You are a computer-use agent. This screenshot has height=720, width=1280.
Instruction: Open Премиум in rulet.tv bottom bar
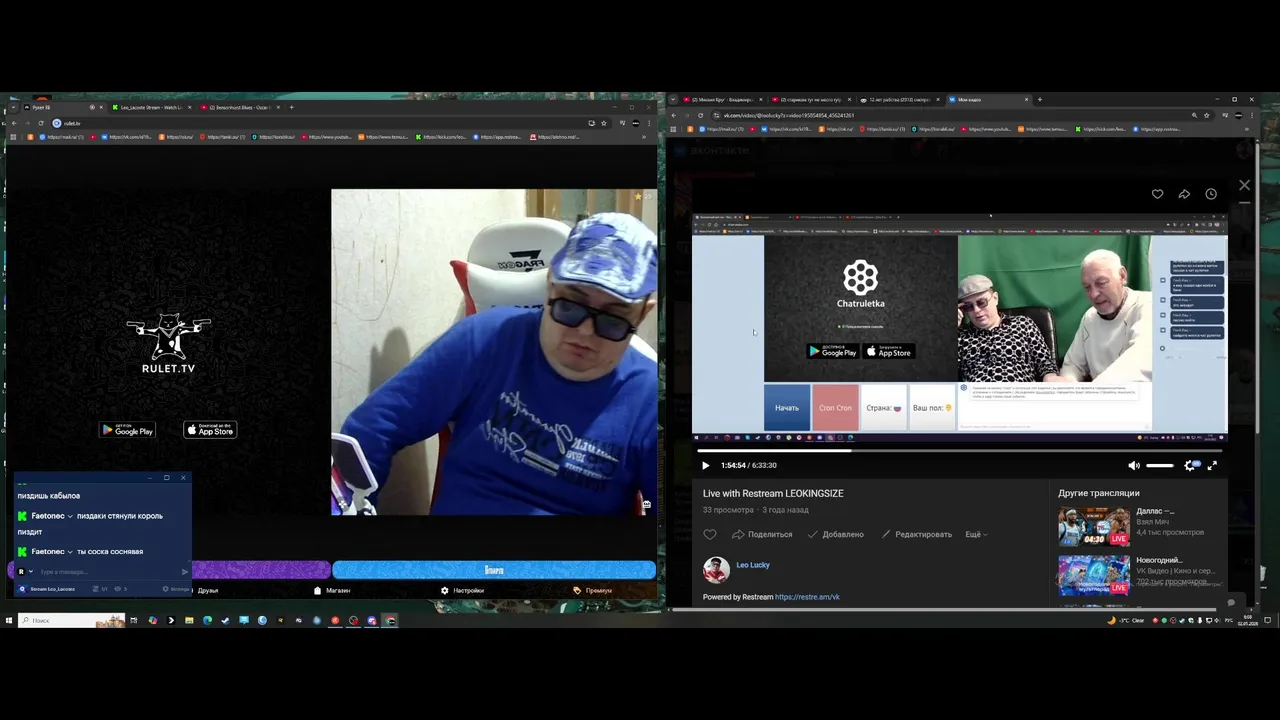[x=592, y=590]
